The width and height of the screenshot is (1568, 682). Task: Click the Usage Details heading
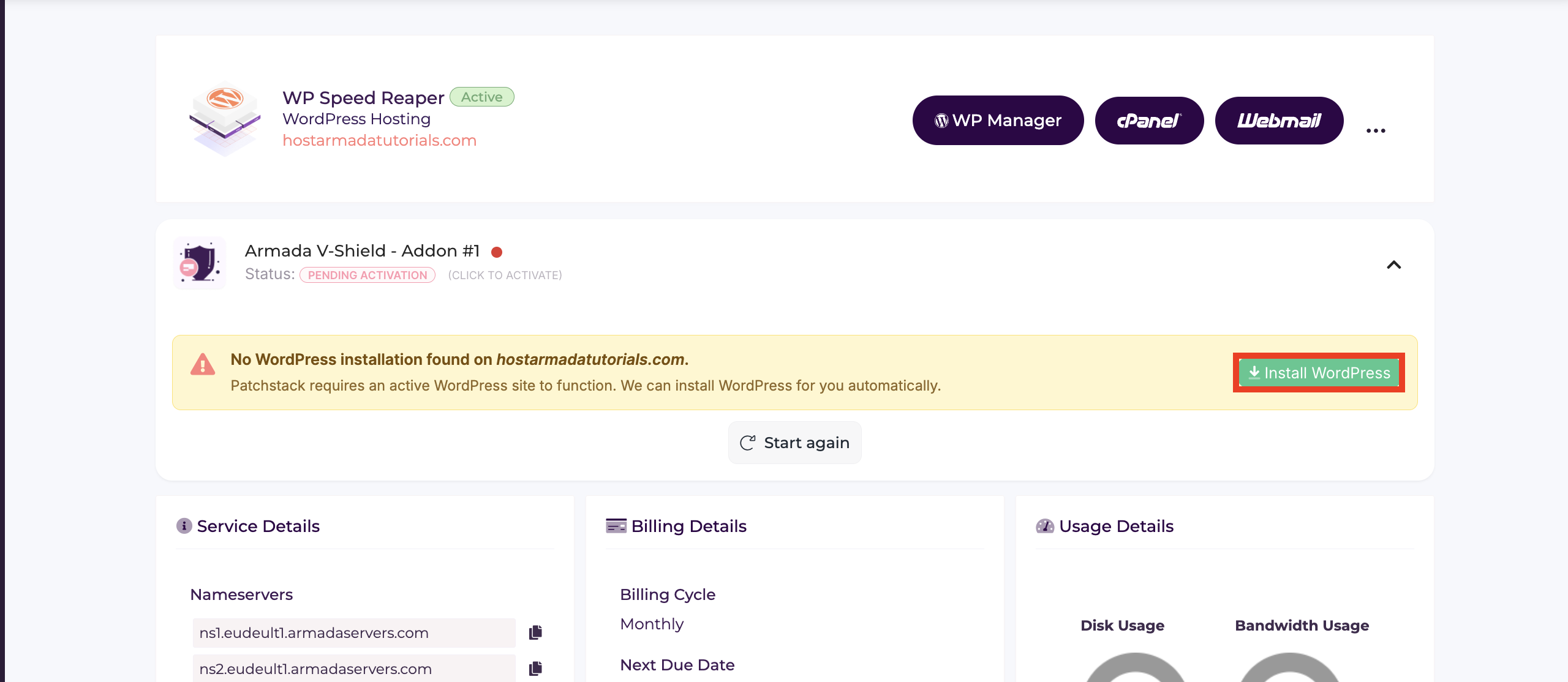point(1116,526)
